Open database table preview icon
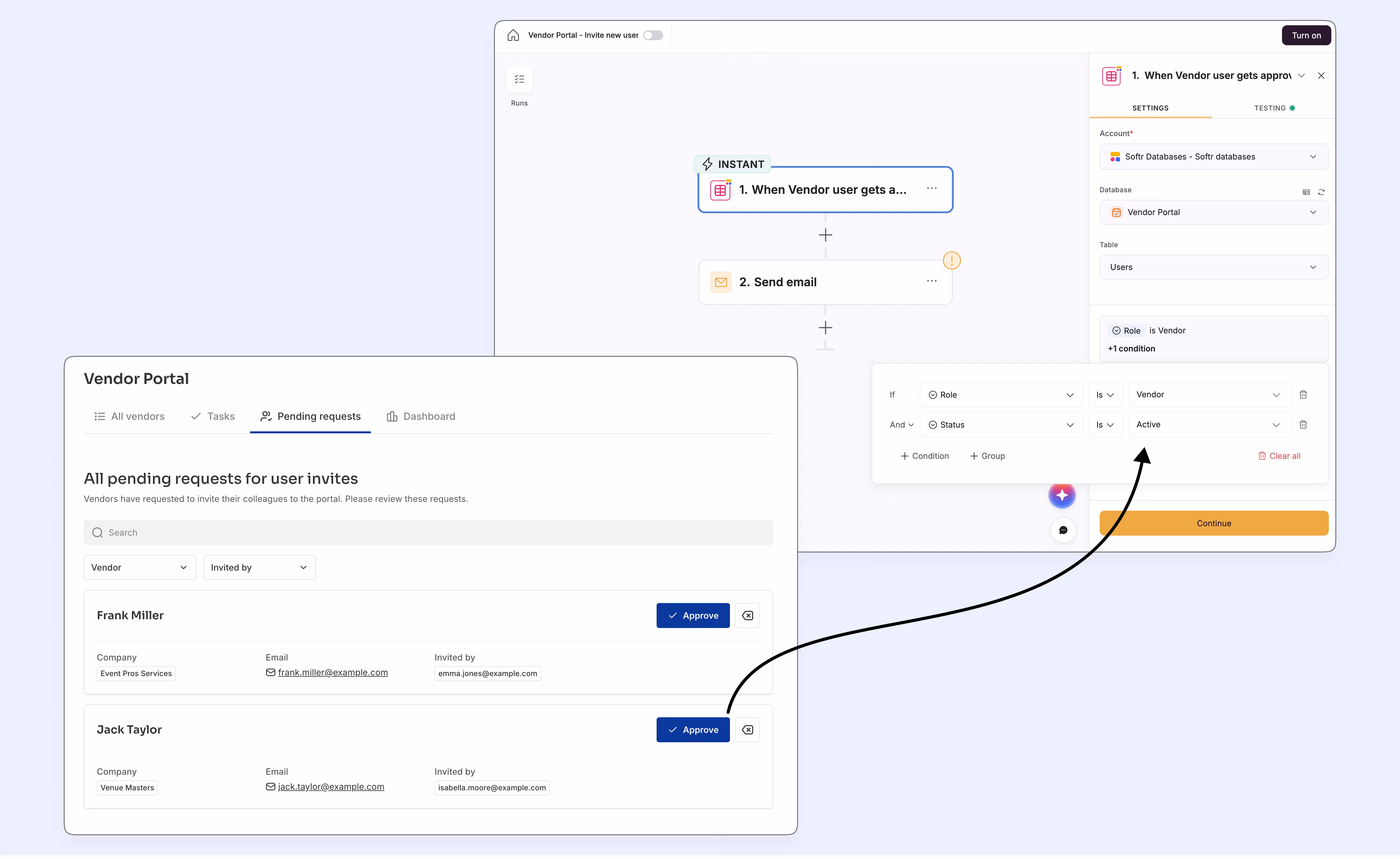This screenshot has height=859, width=1400. pyautogui.click(x=1306, y=192)
